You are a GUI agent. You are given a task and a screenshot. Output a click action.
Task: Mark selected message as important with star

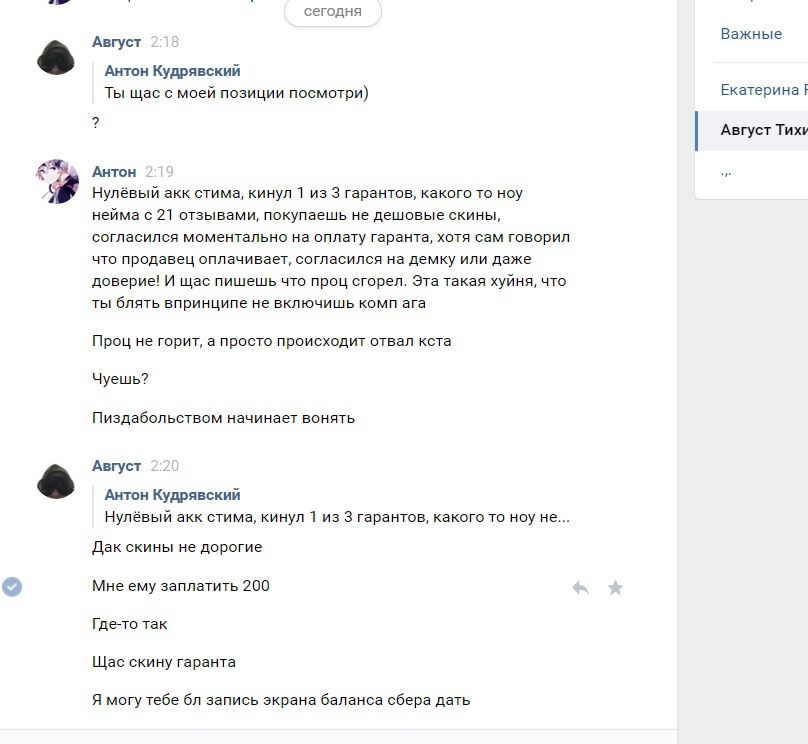[616, 588]
